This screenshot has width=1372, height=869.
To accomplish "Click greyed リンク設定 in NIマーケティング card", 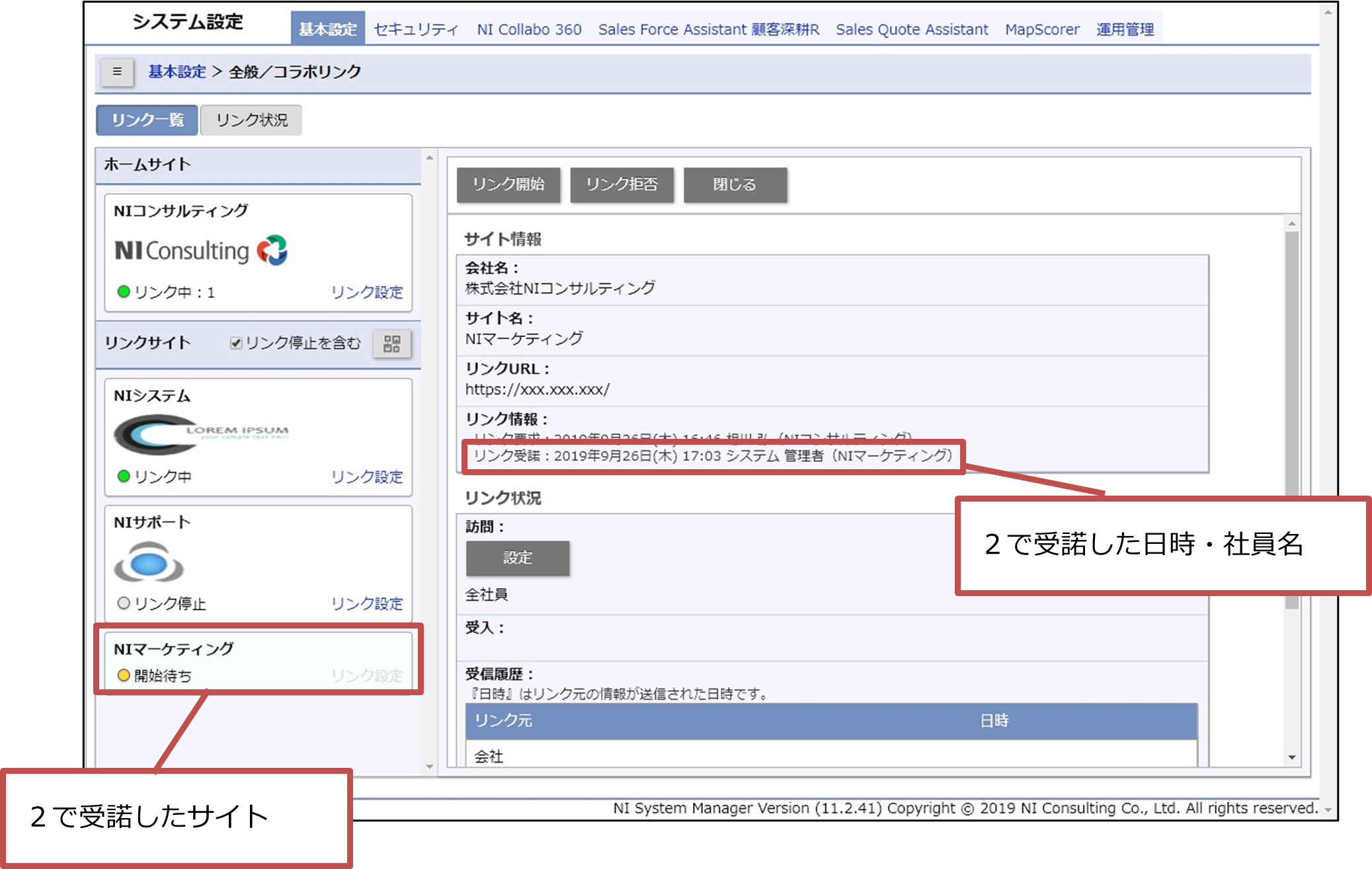I will coord(367,675).
